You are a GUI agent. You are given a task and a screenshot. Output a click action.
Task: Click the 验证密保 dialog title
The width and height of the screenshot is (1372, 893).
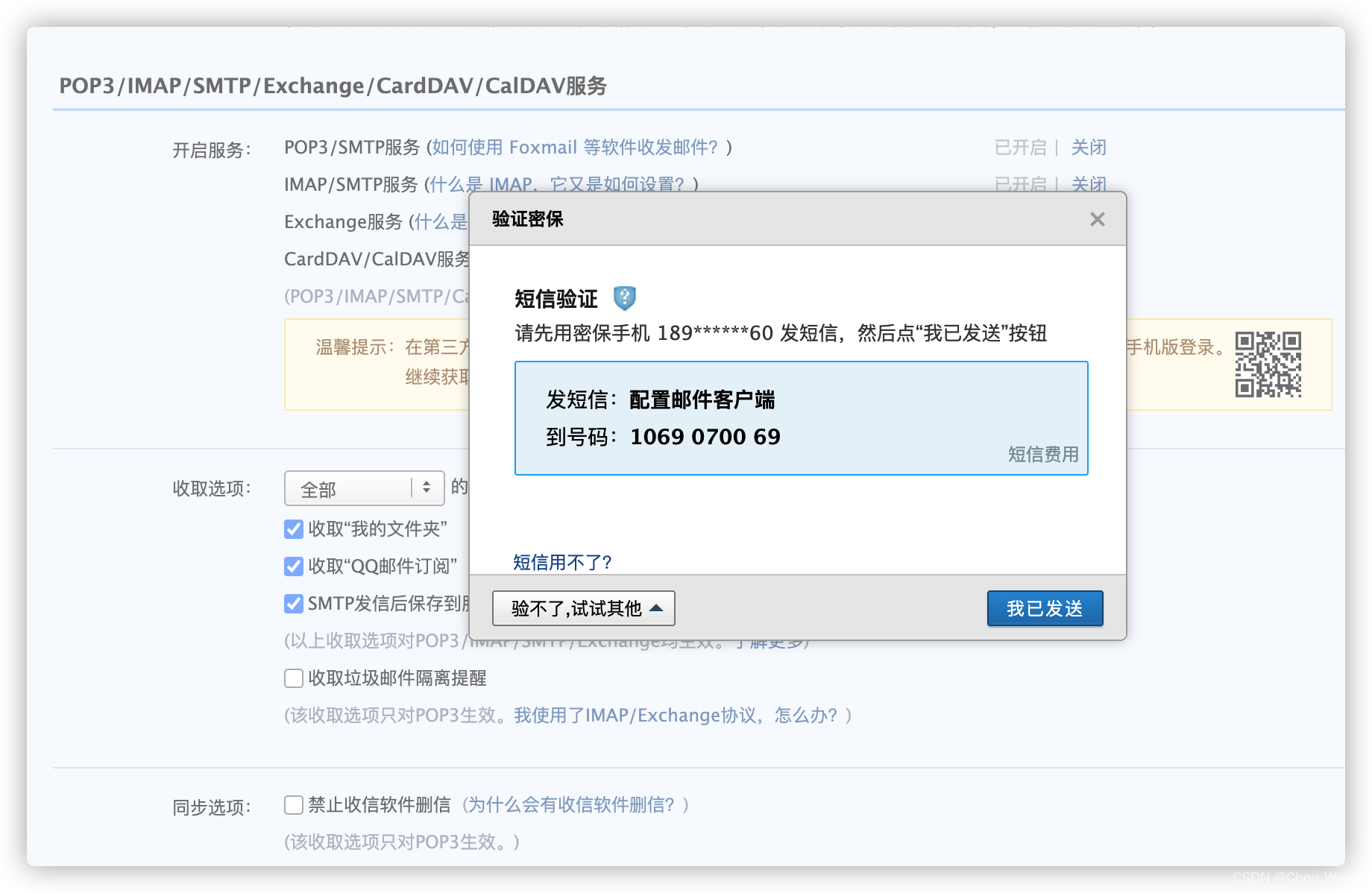[527, 219]
